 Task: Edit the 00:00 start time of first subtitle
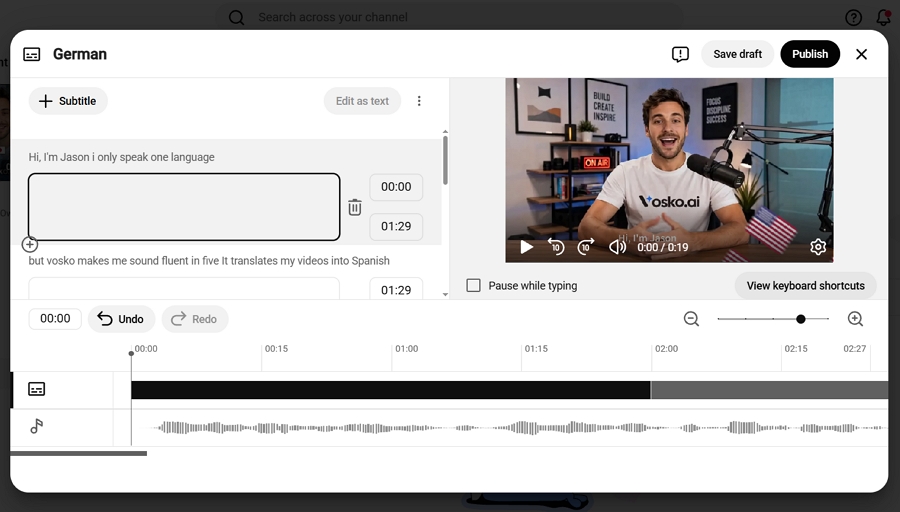click(396, 187)
